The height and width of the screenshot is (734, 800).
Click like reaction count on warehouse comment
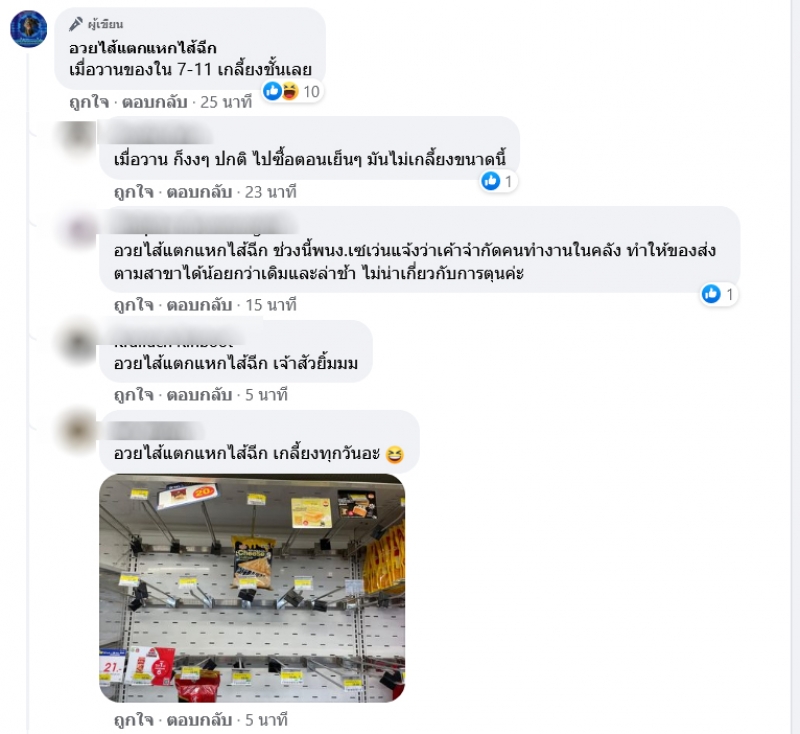tap(730, 294)
